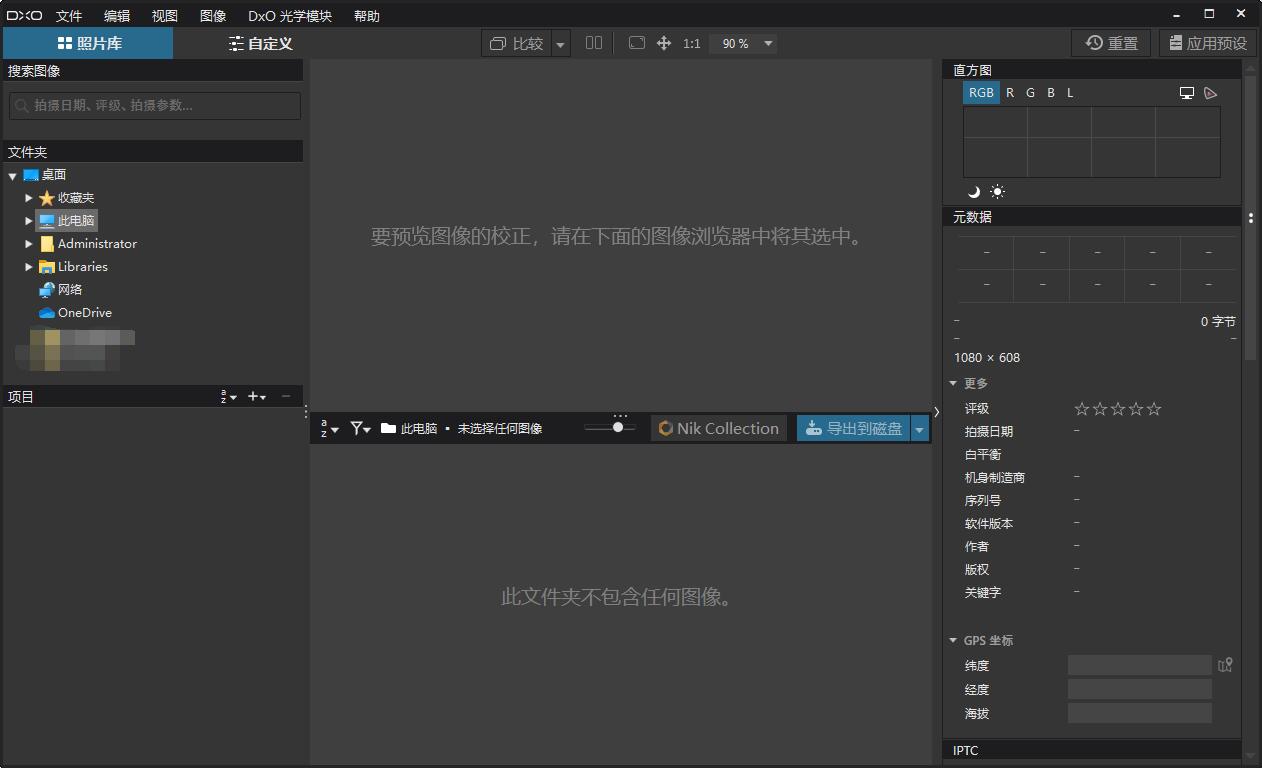
Task: Click the fit-to-screen icon in toolbar
Action: tap(637, 43)
